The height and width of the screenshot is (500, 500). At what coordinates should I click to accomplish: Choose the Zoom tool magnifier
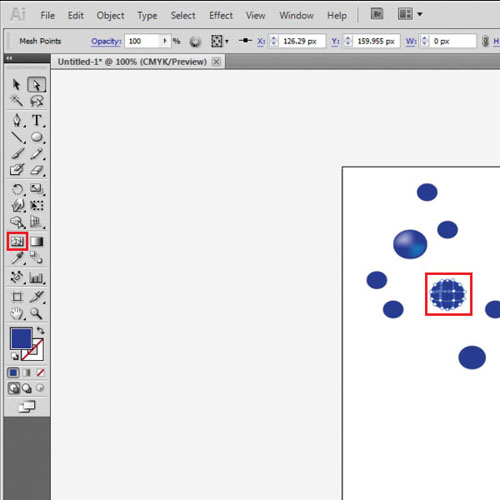[36, 313]
